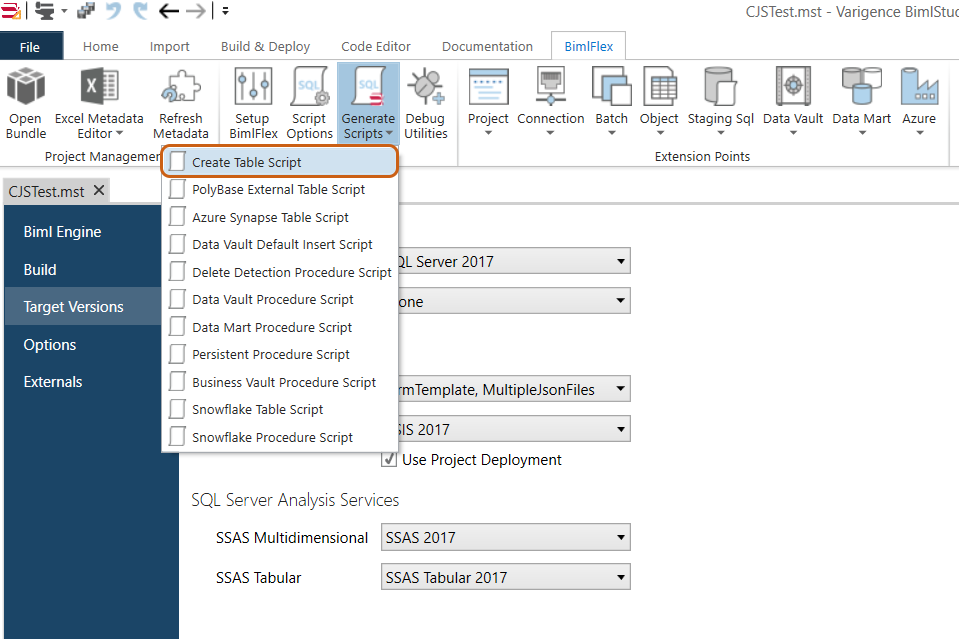959x639 pixels.
Task: Open the Open Bundle tool
Action: (x=26, y=103)
